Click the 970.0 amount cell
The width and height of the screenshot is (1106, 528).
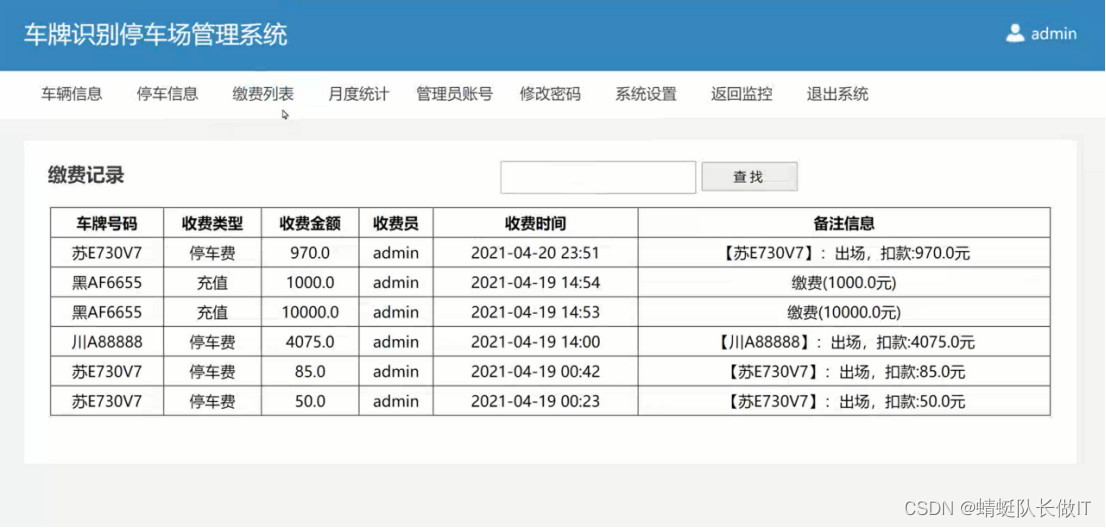point(310,253)
